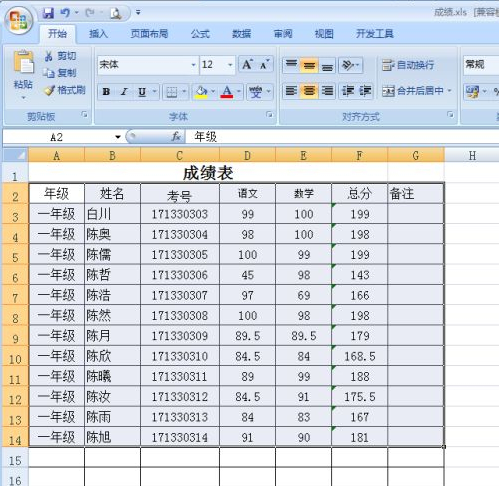The width and height of the screenshot is (500, 486).
Task: Undo the last action
Action: 65,13
